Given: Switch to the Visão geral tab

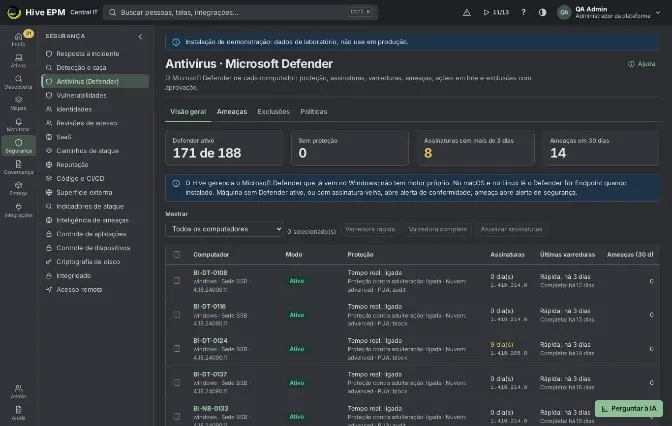Looking at the screenshot, I should tap(188, 111).
